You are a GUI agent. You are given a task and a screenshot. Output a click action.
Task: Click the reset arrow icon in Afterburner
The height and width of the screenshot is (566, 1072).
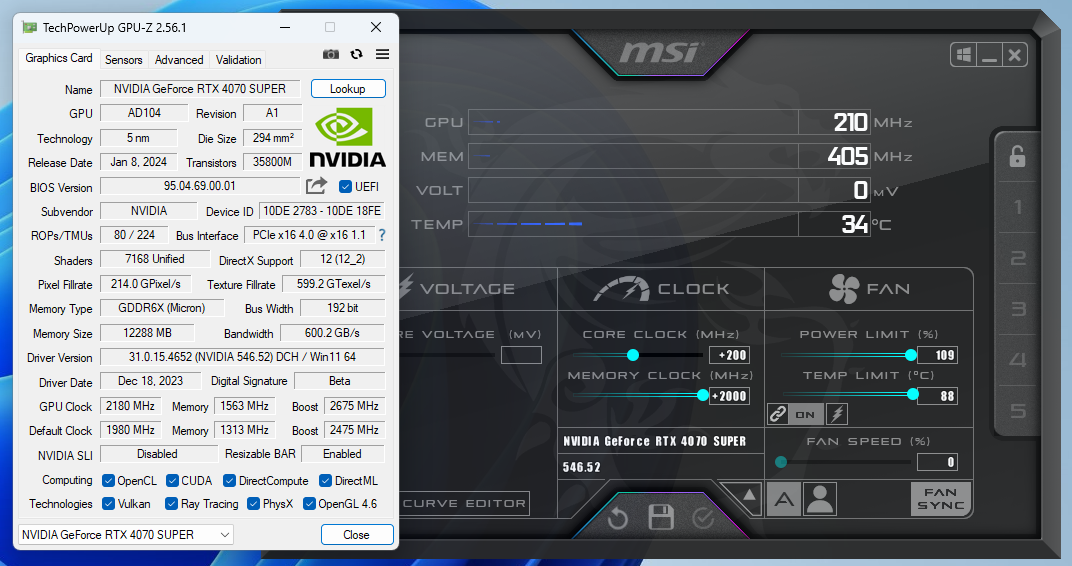(x=617, y=518)
